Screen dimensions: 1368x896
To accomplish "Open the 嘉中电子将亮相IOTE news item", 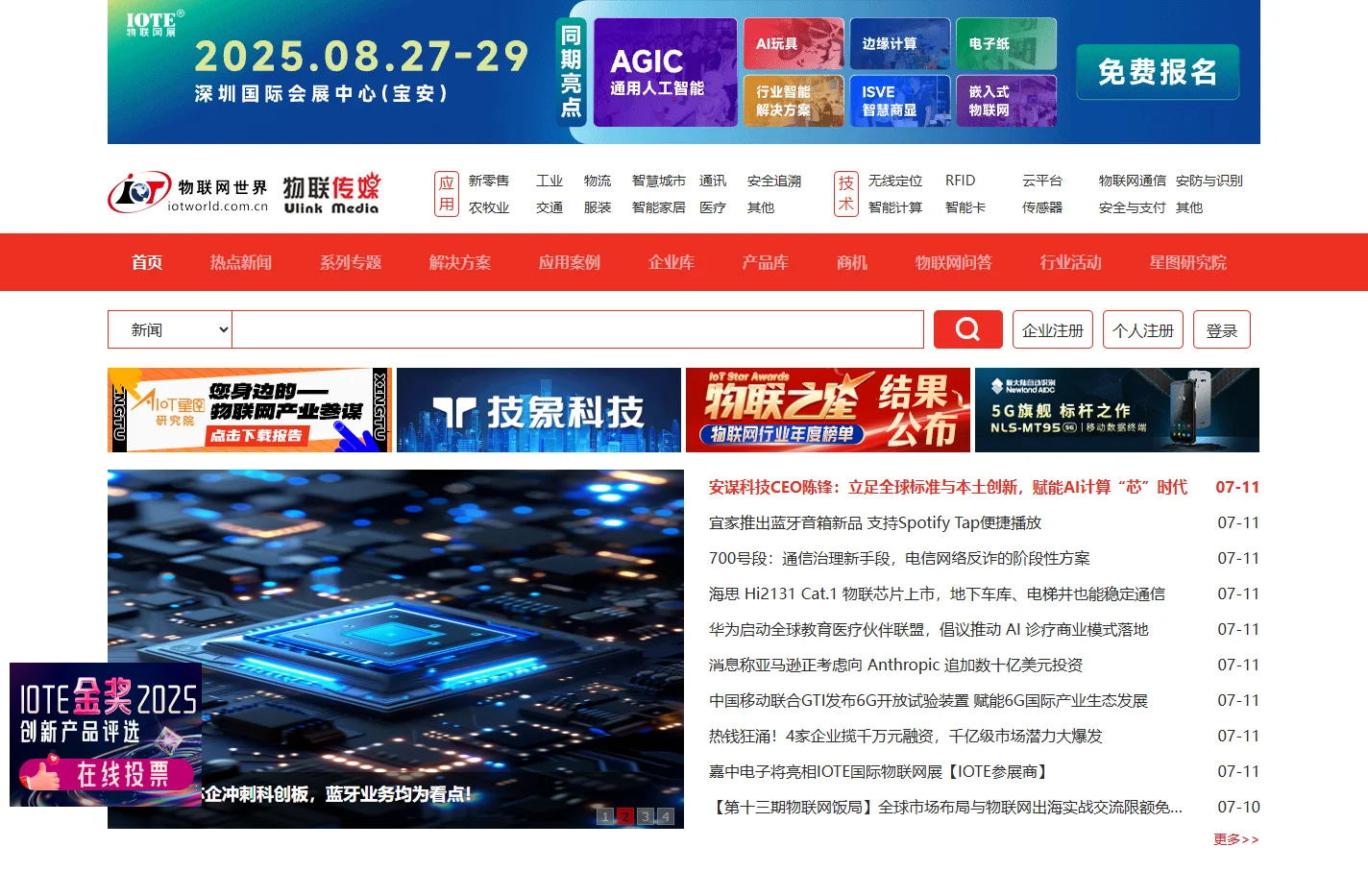I will (880, 771).
